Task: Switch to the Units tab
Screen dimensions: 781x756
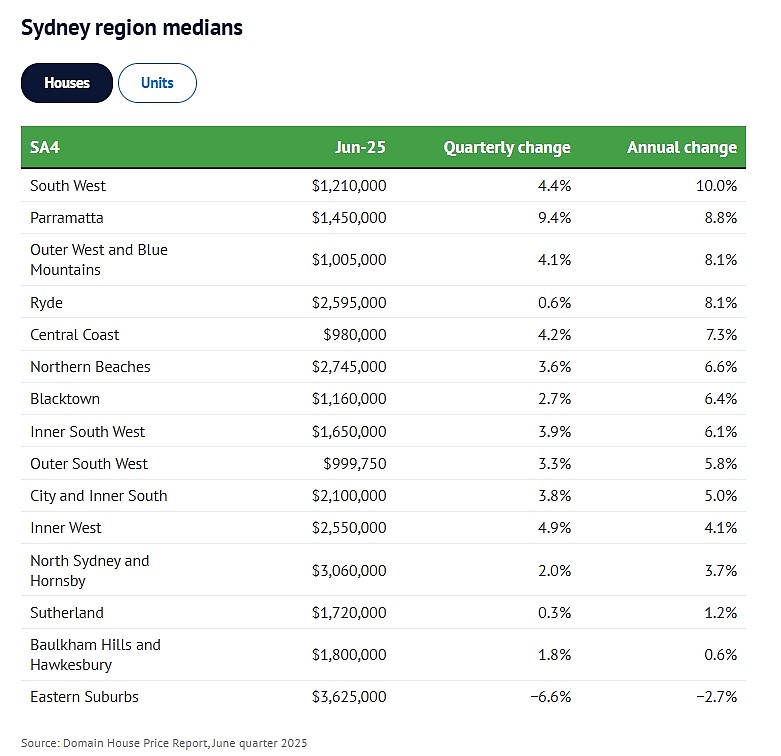Action: (x=157, y=83)
